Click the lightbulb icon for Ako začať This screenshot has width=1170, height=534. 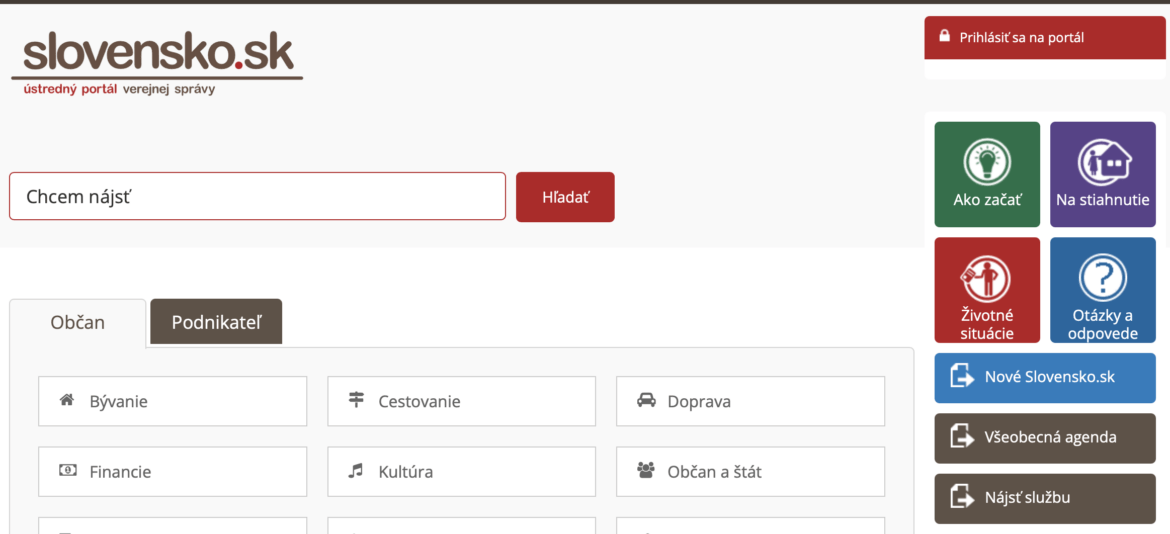tap(986, 162)
